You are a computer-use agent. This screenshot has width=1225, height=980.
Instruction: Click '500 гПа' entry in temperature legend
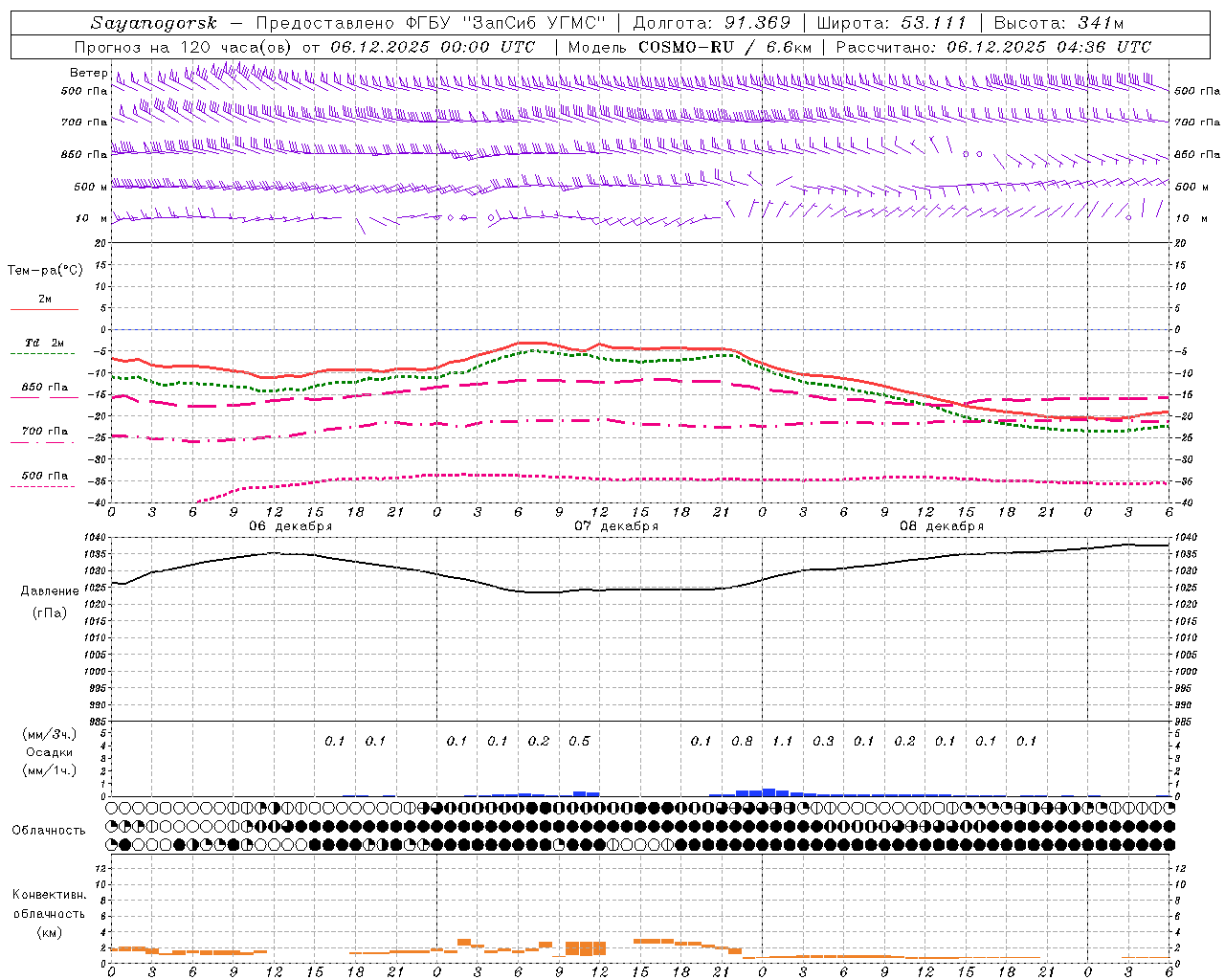[x=45, y=476]
